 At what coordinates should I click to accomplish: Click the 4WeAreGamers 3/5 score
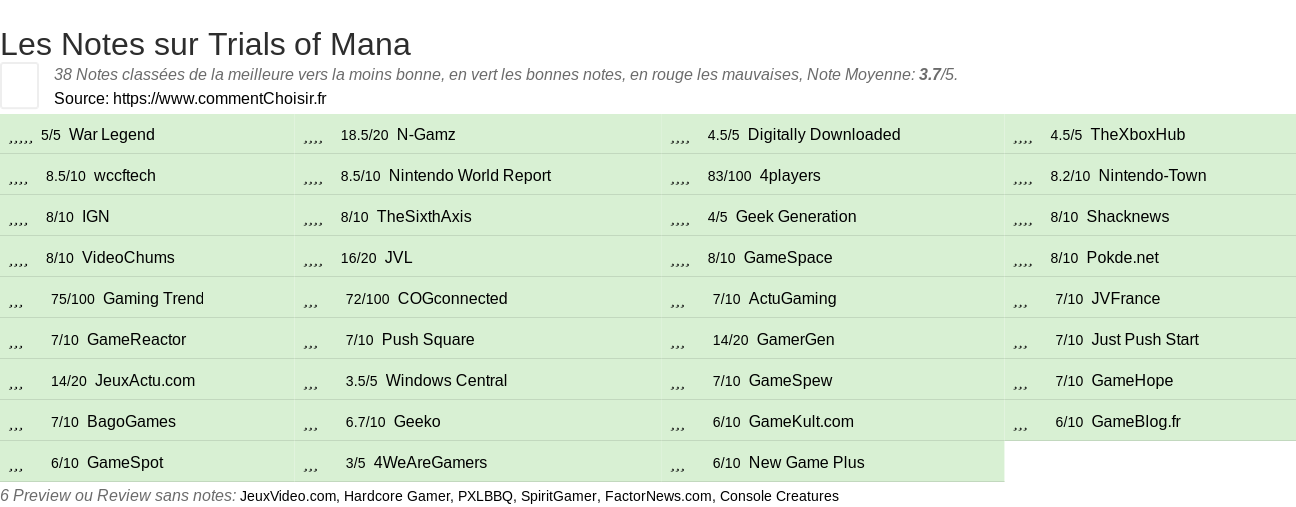point(355,463)
